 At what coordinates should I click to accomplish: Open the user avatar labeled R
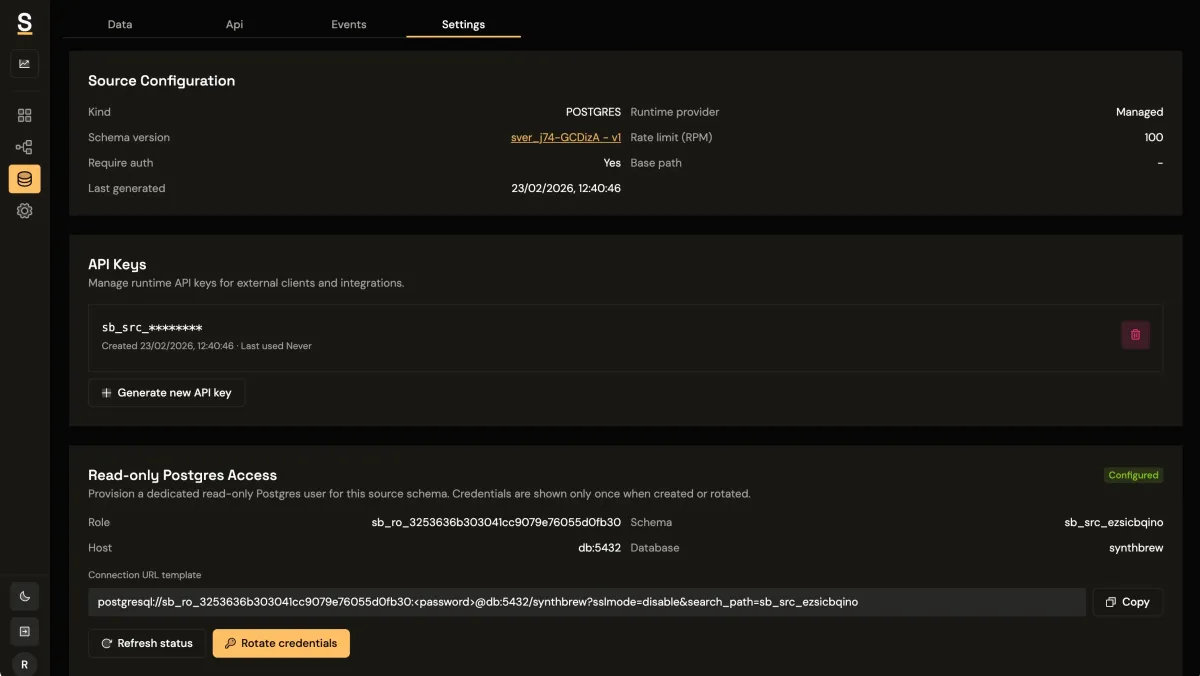tap(24, 664)
